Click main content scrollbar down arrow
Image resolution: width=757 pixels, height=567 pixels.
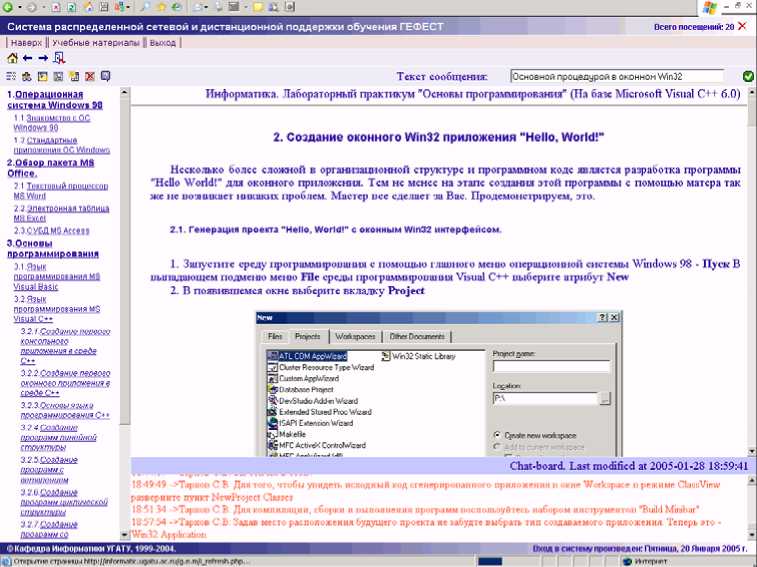click(752, 452)
